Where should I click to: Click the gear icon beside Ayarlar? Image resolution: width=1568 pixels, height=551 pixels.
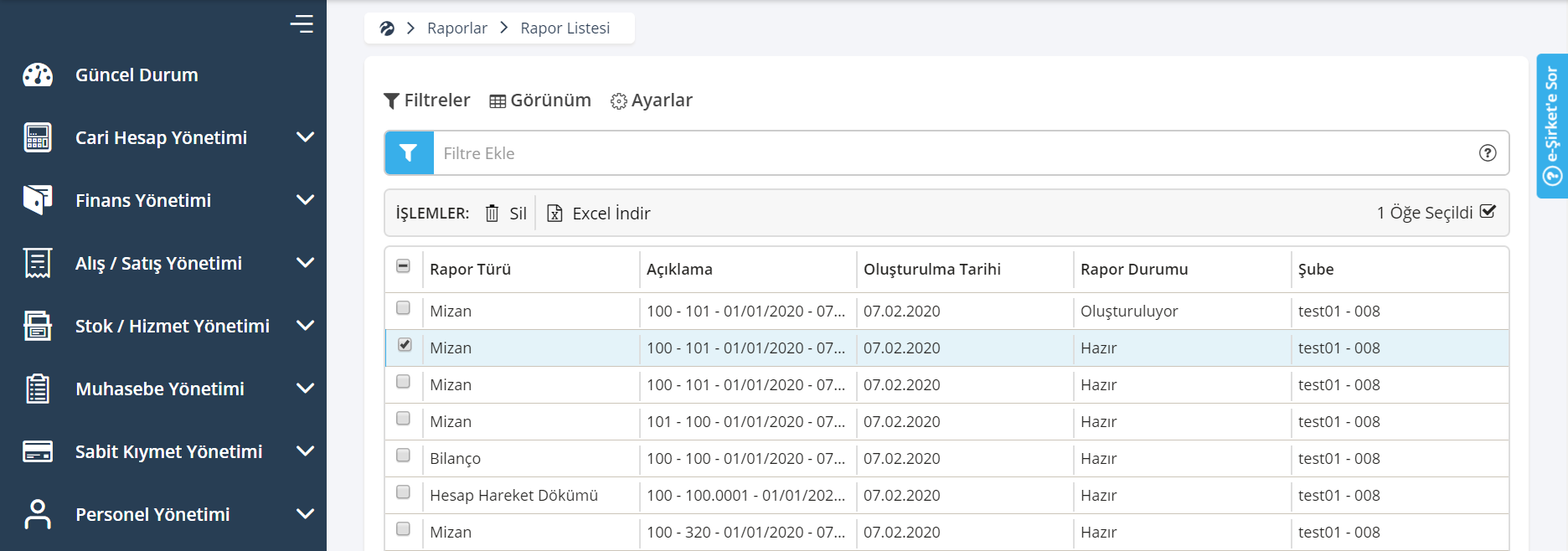[619, 101]
